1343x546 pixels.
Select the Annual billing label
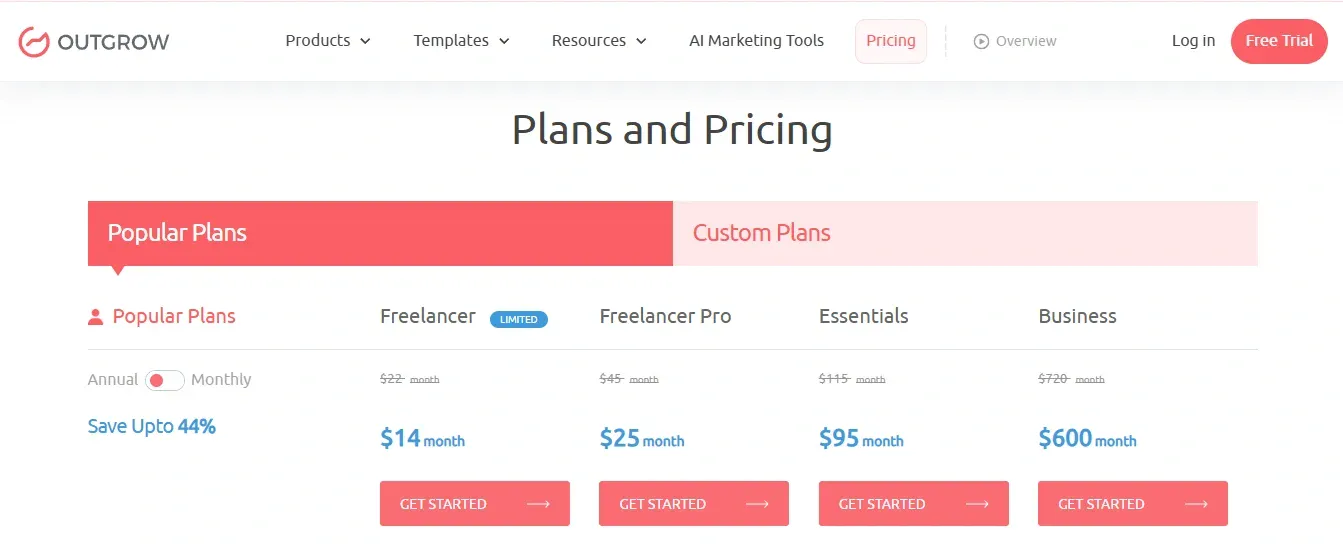(113, 380)
